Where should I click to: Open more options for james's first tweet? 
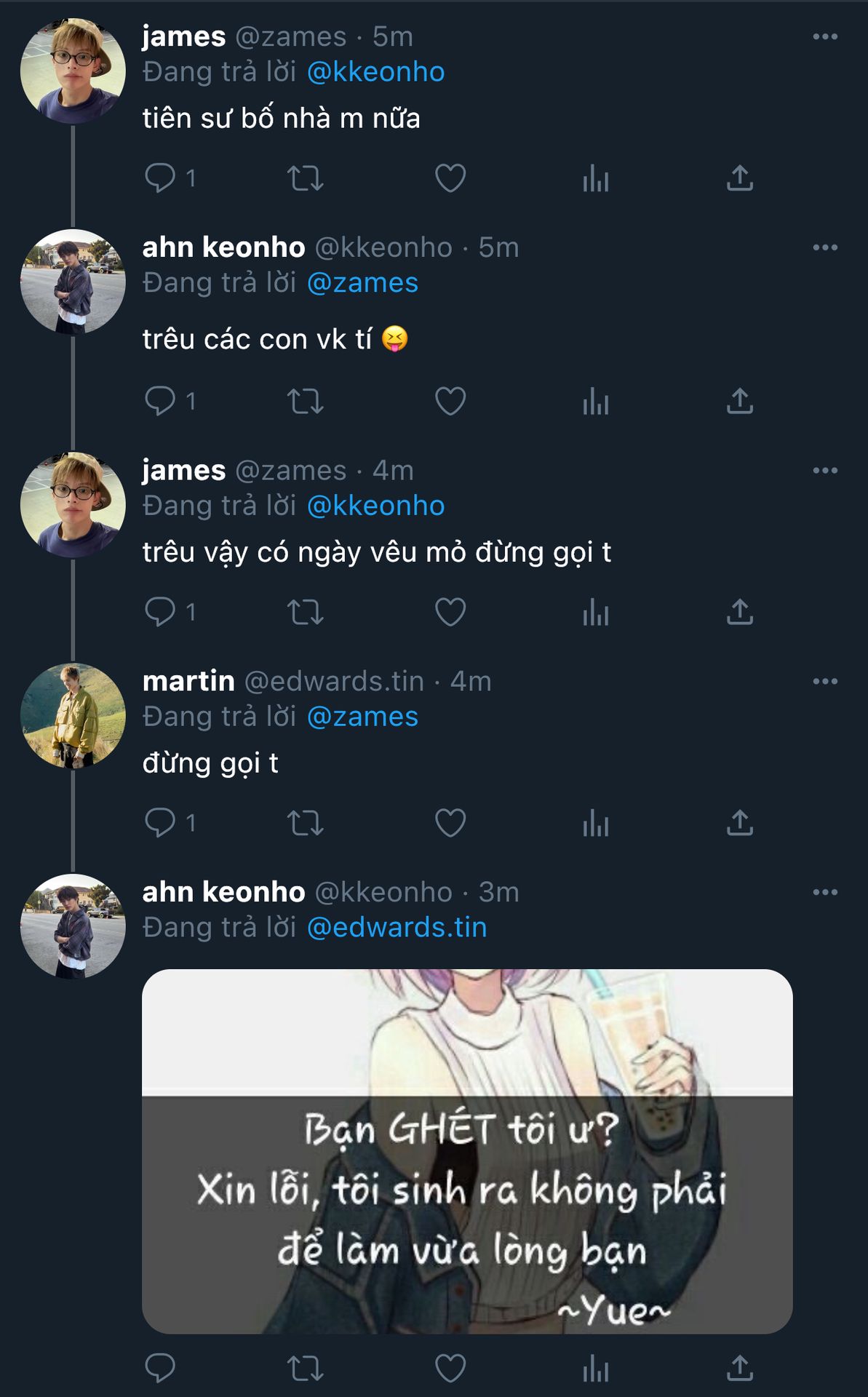pos(825,36)
